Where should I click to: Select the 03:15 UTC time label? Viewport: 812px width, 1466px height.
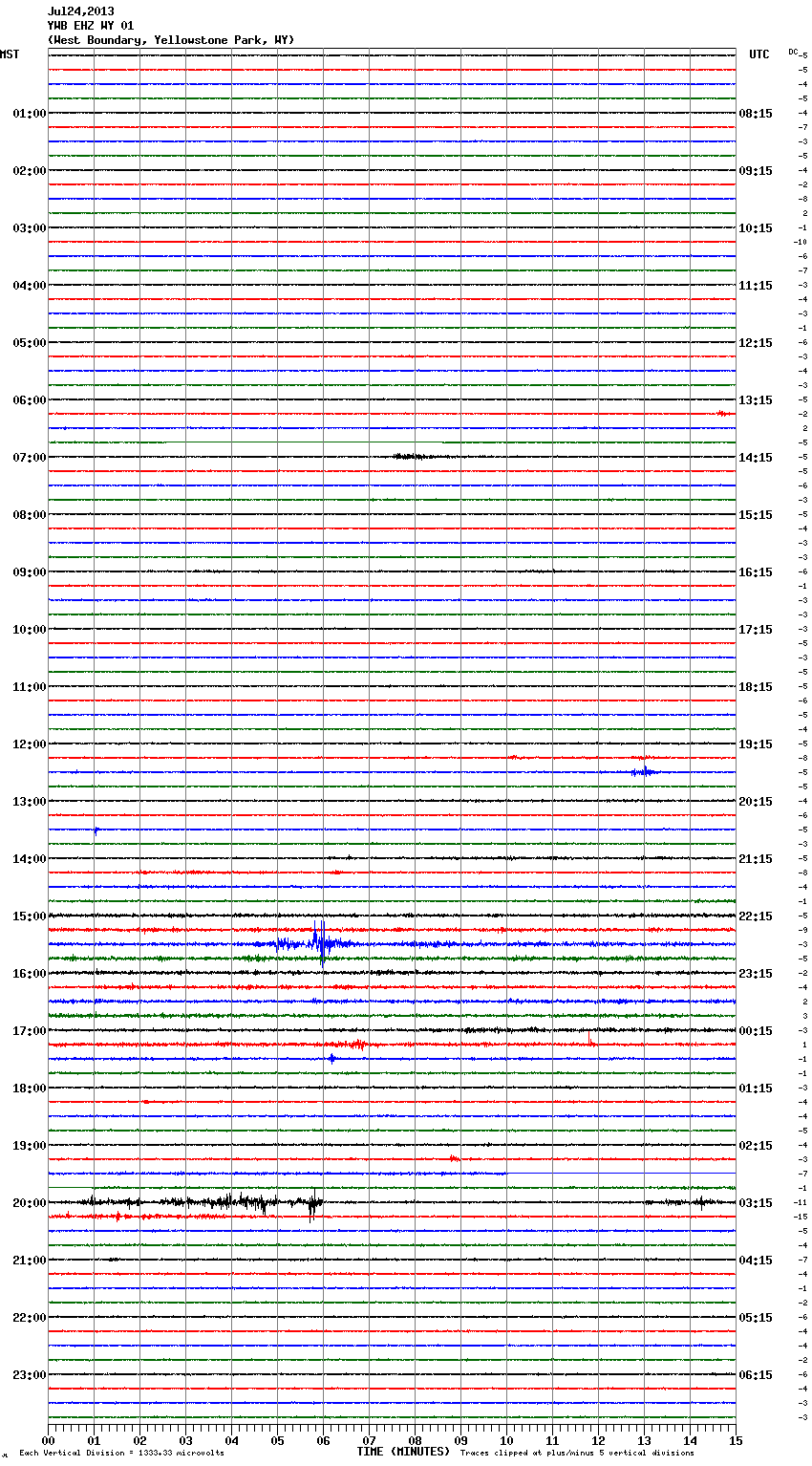pyautogui.click(x=756, y=1203)
